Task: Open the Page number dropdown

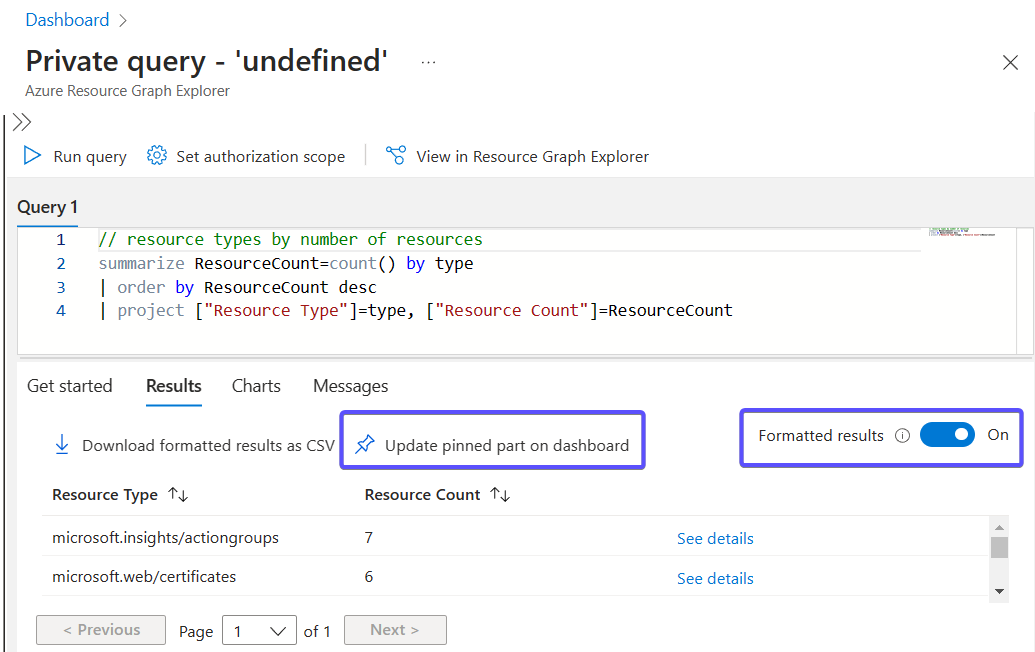Action: point(259,631)
